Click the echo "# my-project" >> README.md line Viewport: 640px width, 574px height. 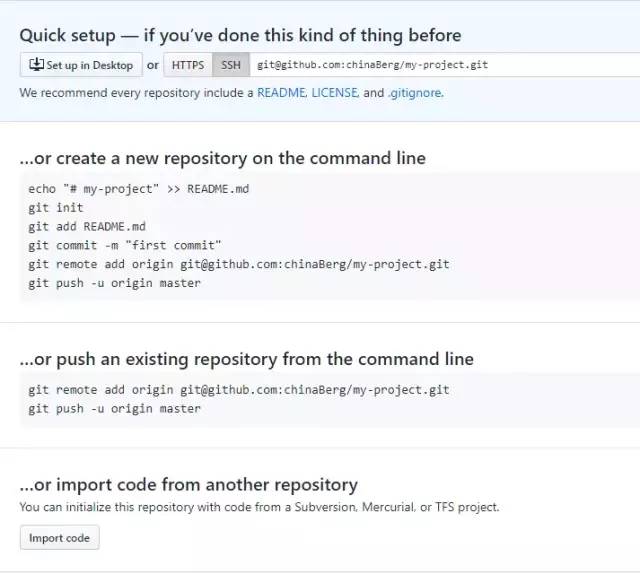[x=139, y=189]
